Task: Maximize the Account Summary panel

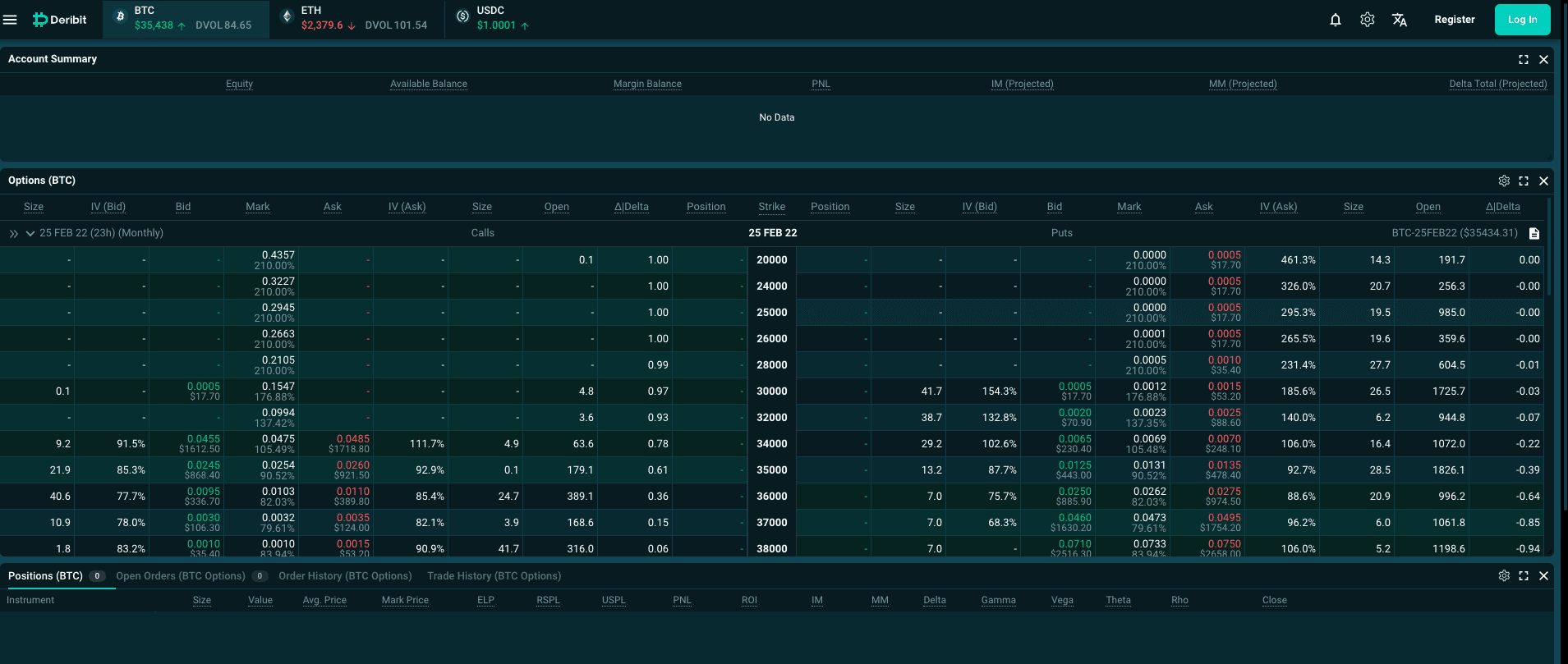Action: (1524, 59)
